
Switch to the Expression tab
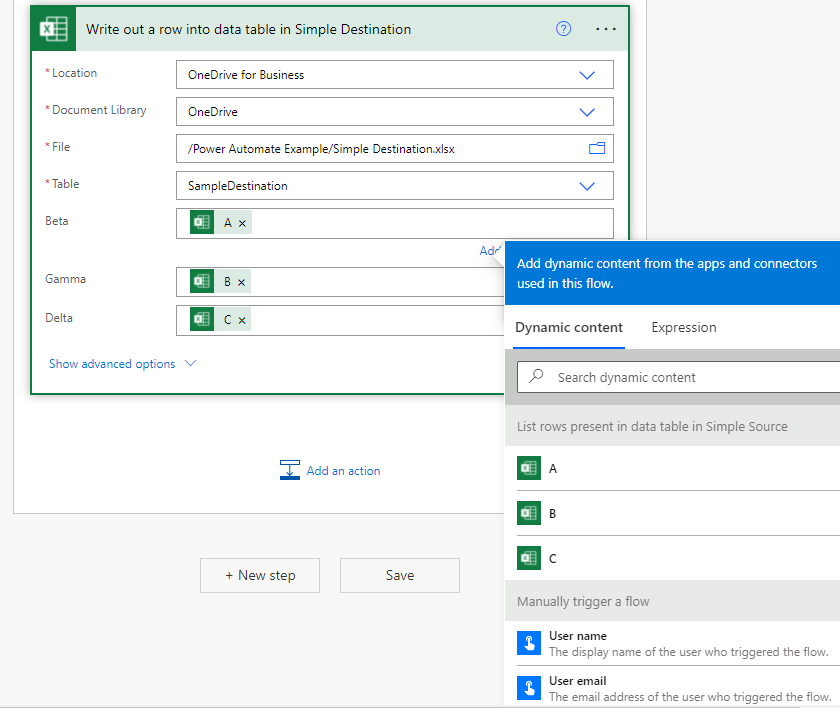tap(684, 328)
